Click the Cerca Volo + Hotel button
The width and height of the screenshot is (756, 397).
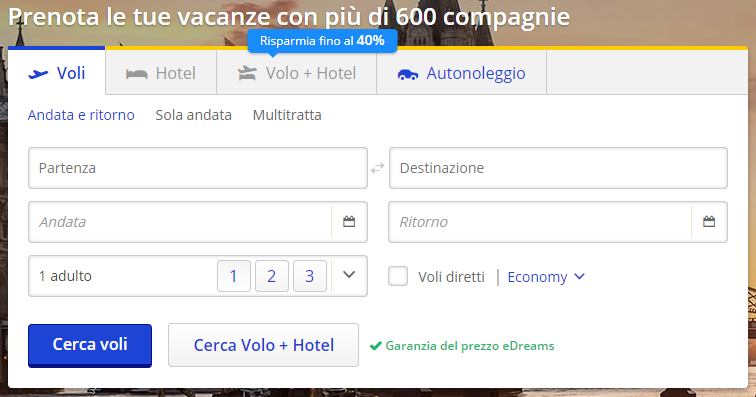point(263,345)
